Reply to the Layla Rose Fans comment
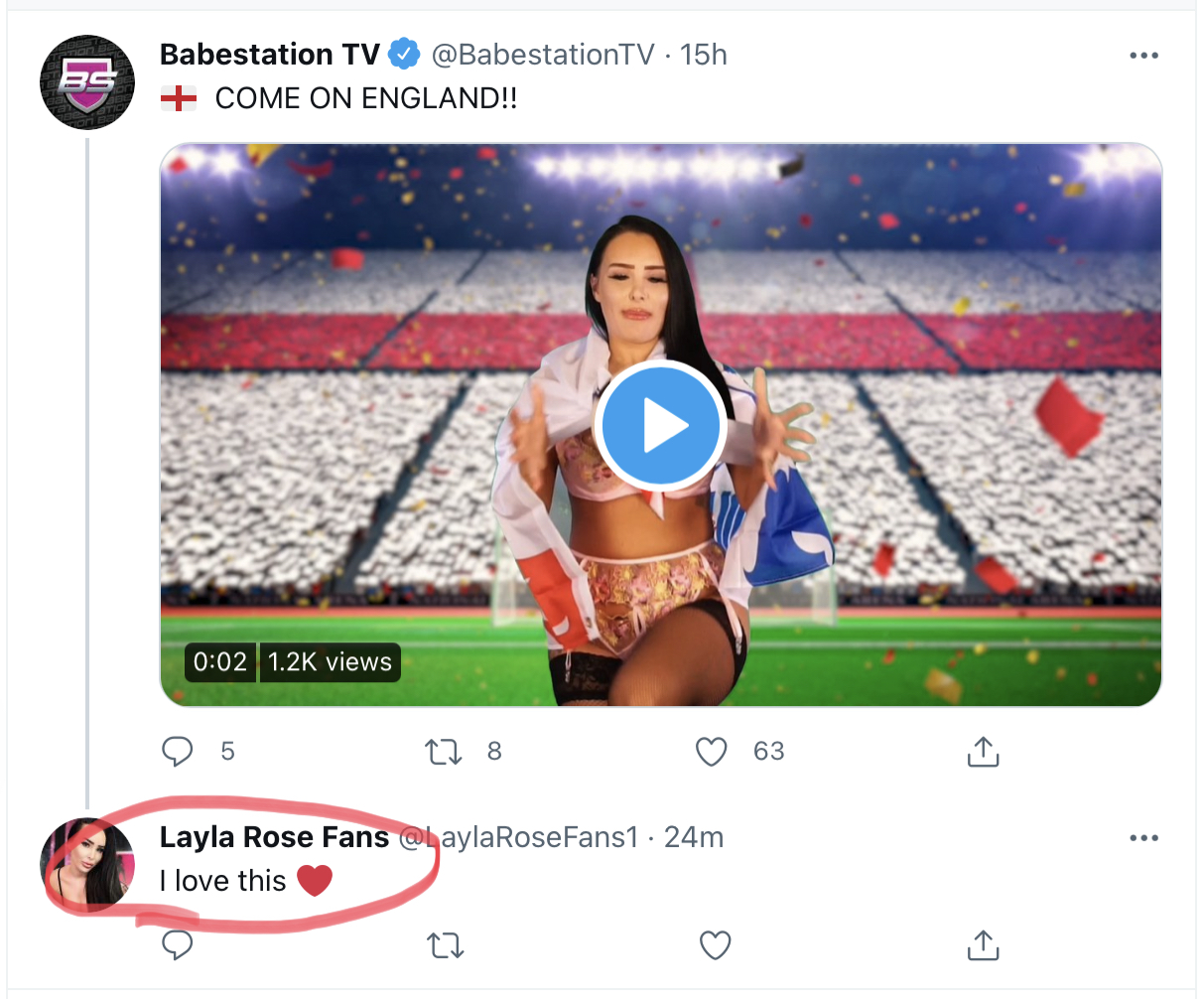Image resolution: width=1204 pixels, height=999 pixels. pos(178,944)
